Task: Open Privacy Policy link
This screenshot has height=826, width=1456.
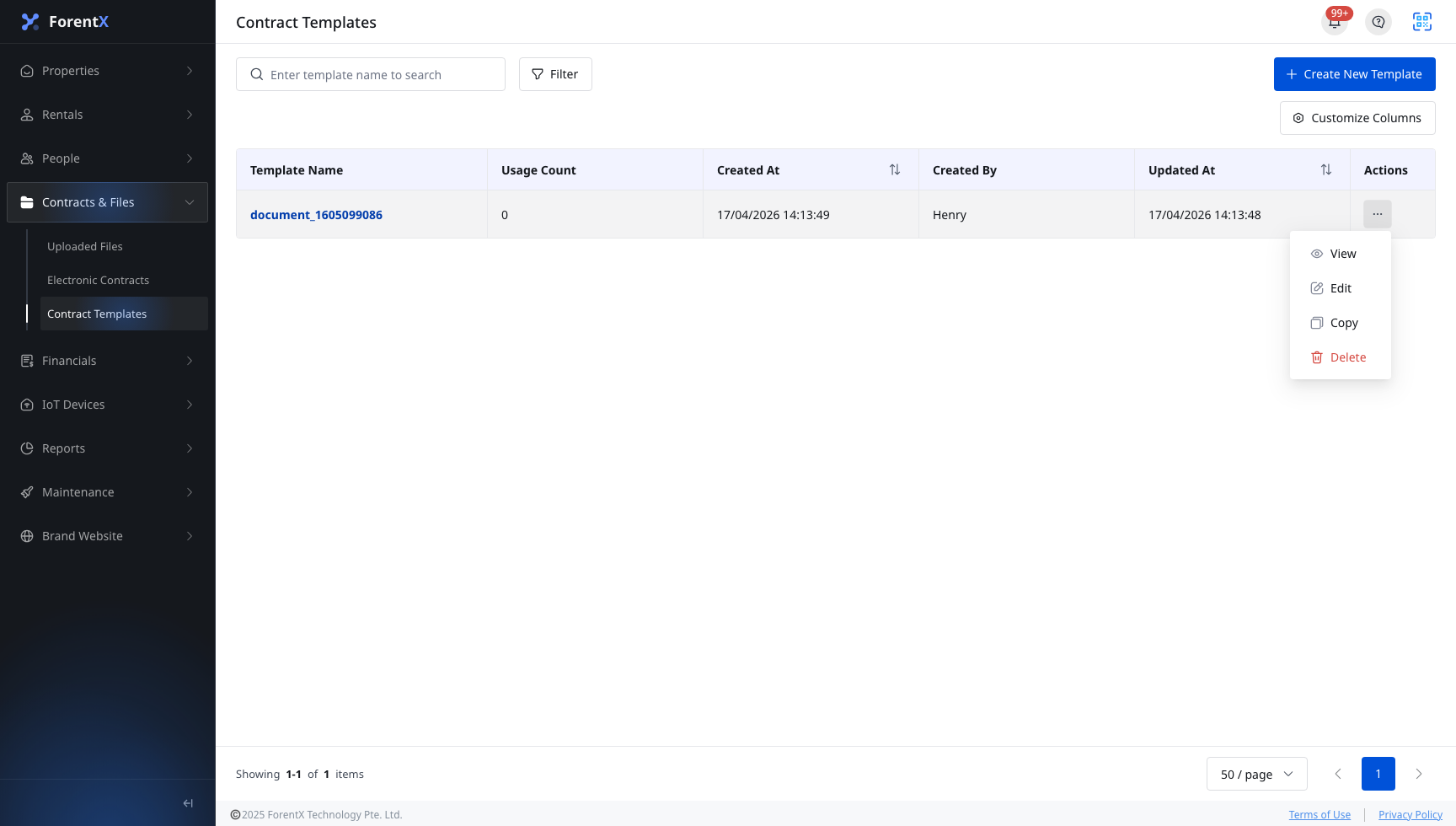Action: [1410, 815]
